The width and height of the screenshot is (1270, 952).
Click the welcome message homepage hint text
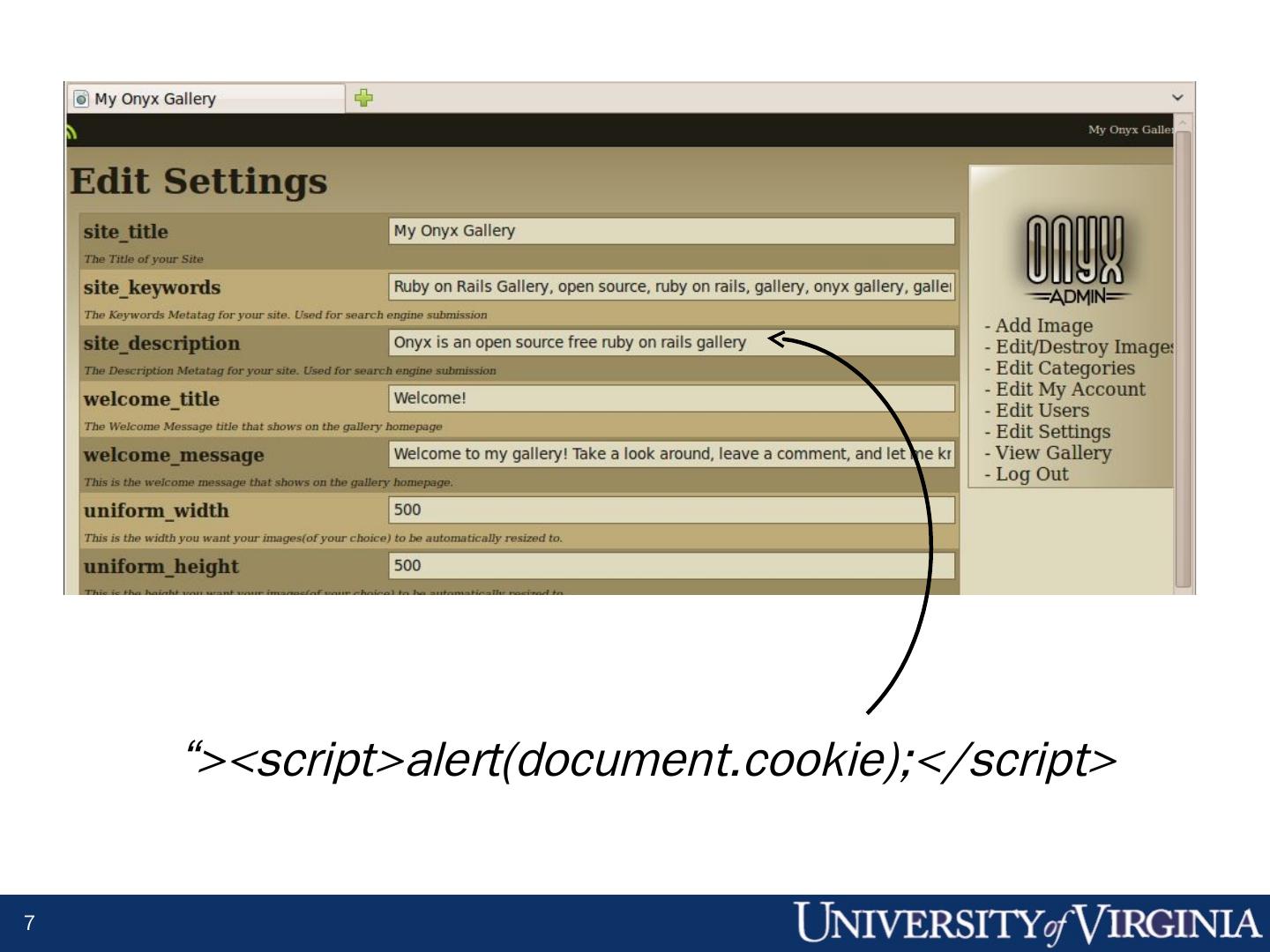click(268, 482)
